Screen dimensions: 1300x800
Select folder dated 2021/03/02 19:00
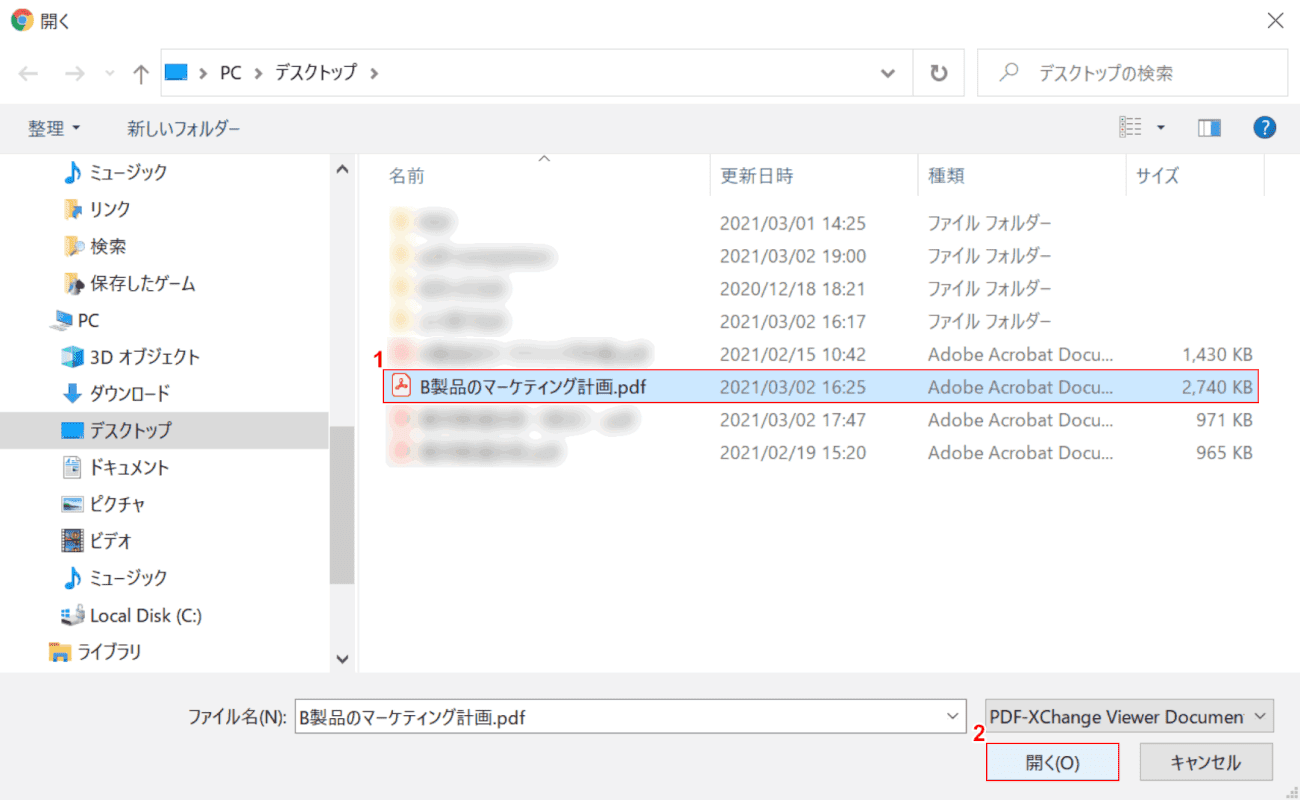tap(820, 256)
